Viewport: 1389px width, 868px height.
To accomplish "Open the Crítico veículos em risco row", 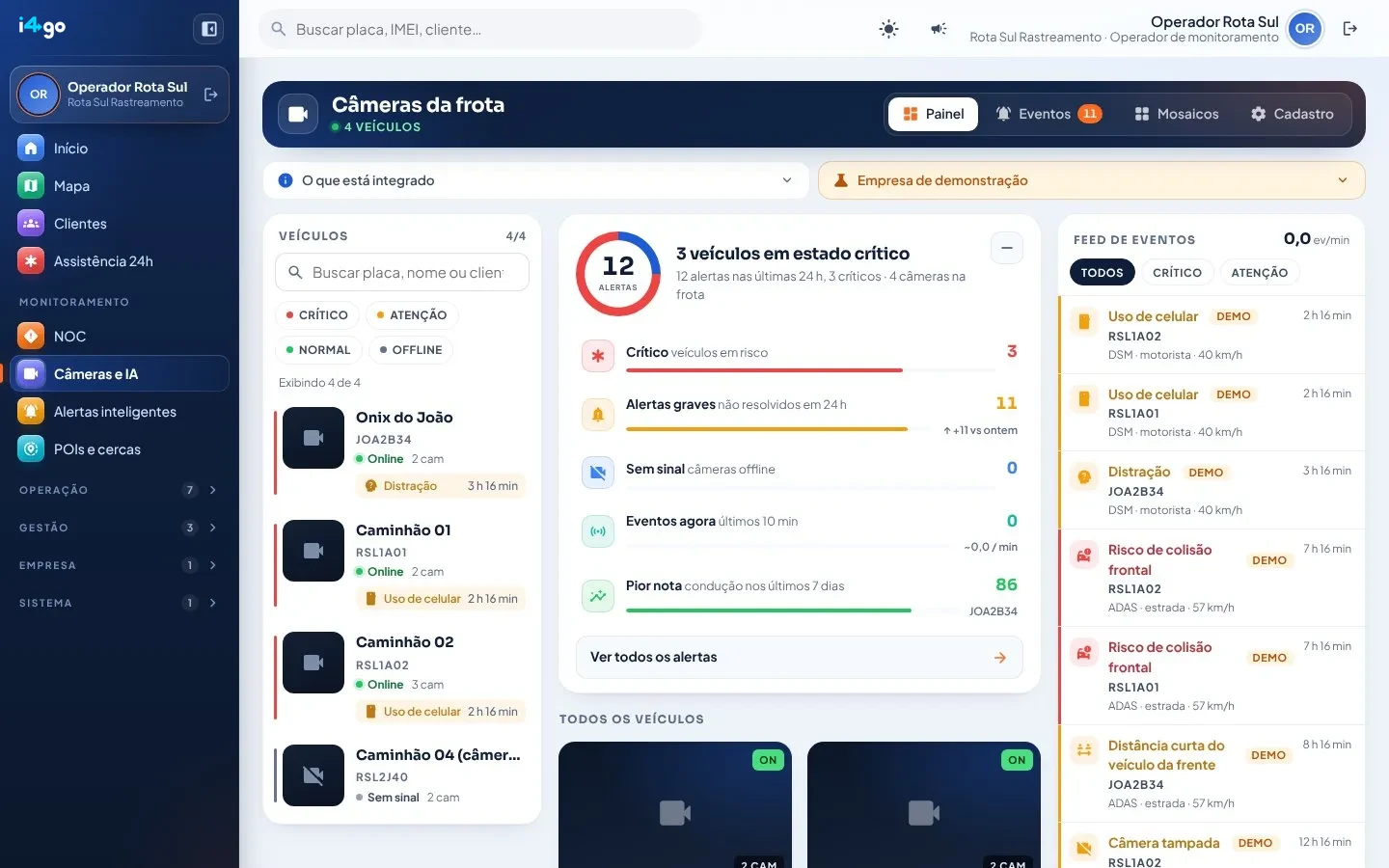I will click(799, 354).
